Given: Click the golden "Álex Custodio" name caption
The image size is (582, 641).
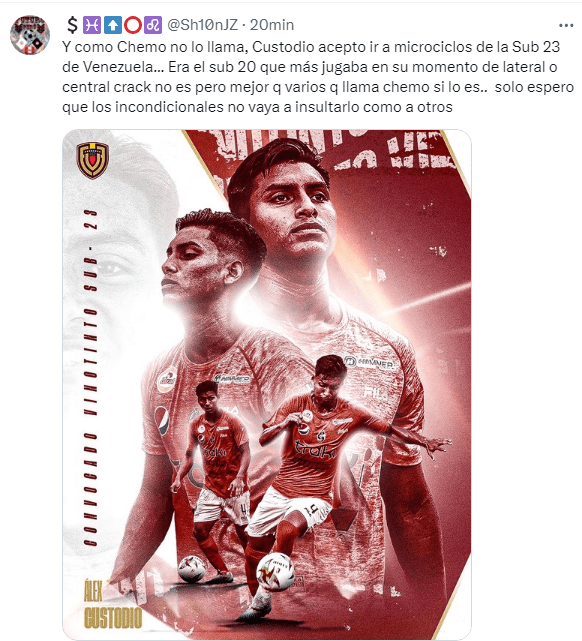Looking at the screenshot, I should 113,604.
